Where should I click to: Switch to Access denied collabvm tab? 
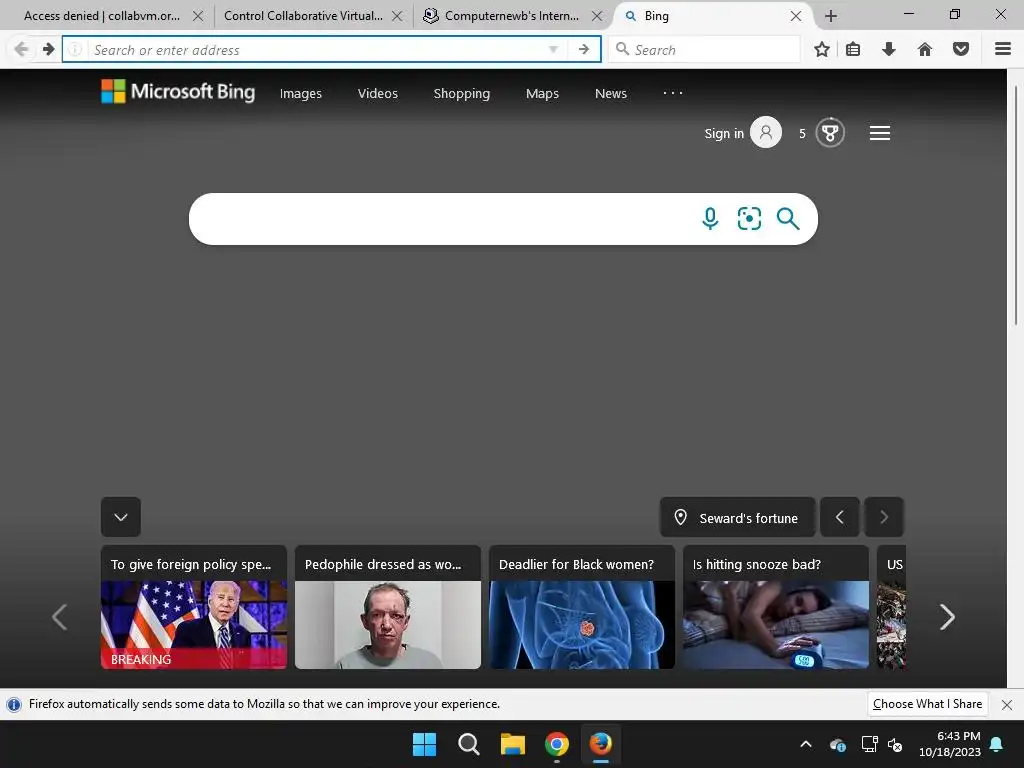point(102,16)
